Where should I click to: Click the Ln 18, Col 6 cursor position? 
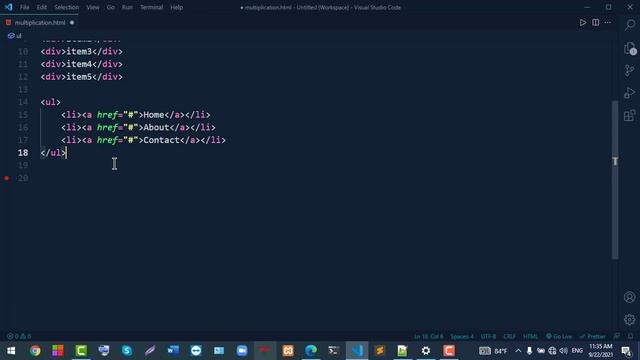(x=429, y=336)
